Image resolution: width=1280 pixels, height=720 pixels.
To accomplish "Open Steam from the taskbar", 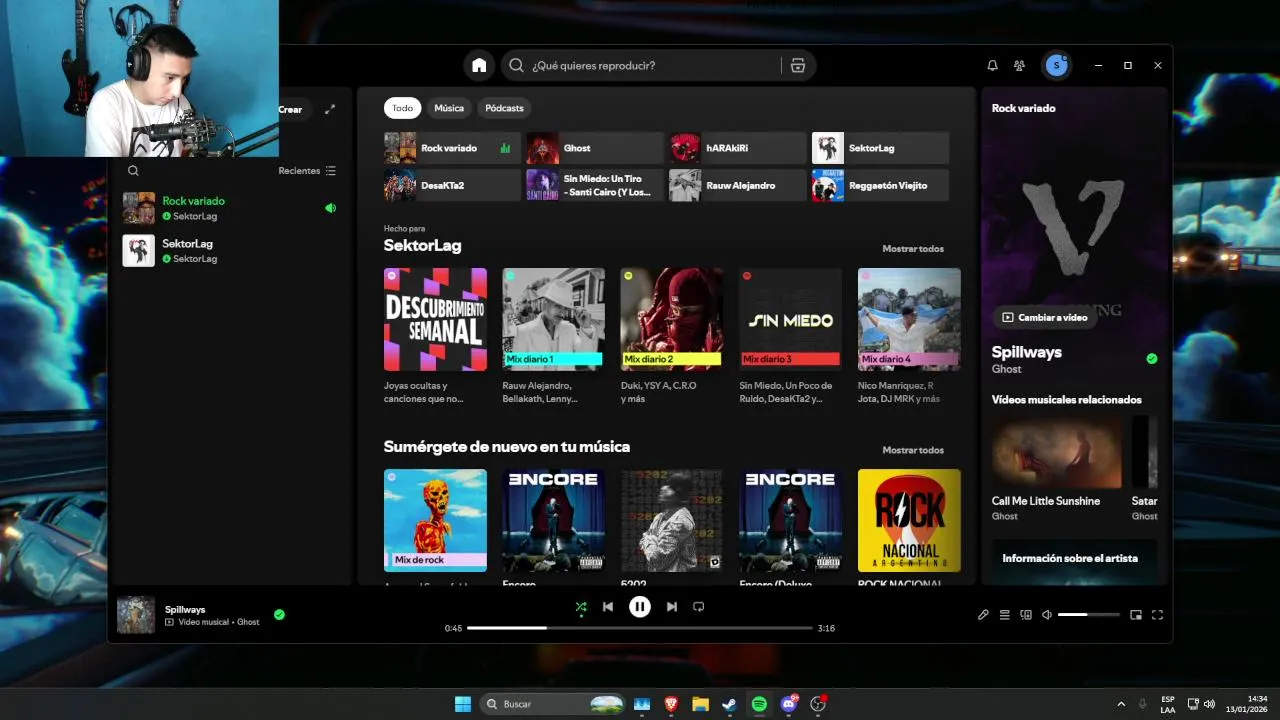I will point(730,704).
